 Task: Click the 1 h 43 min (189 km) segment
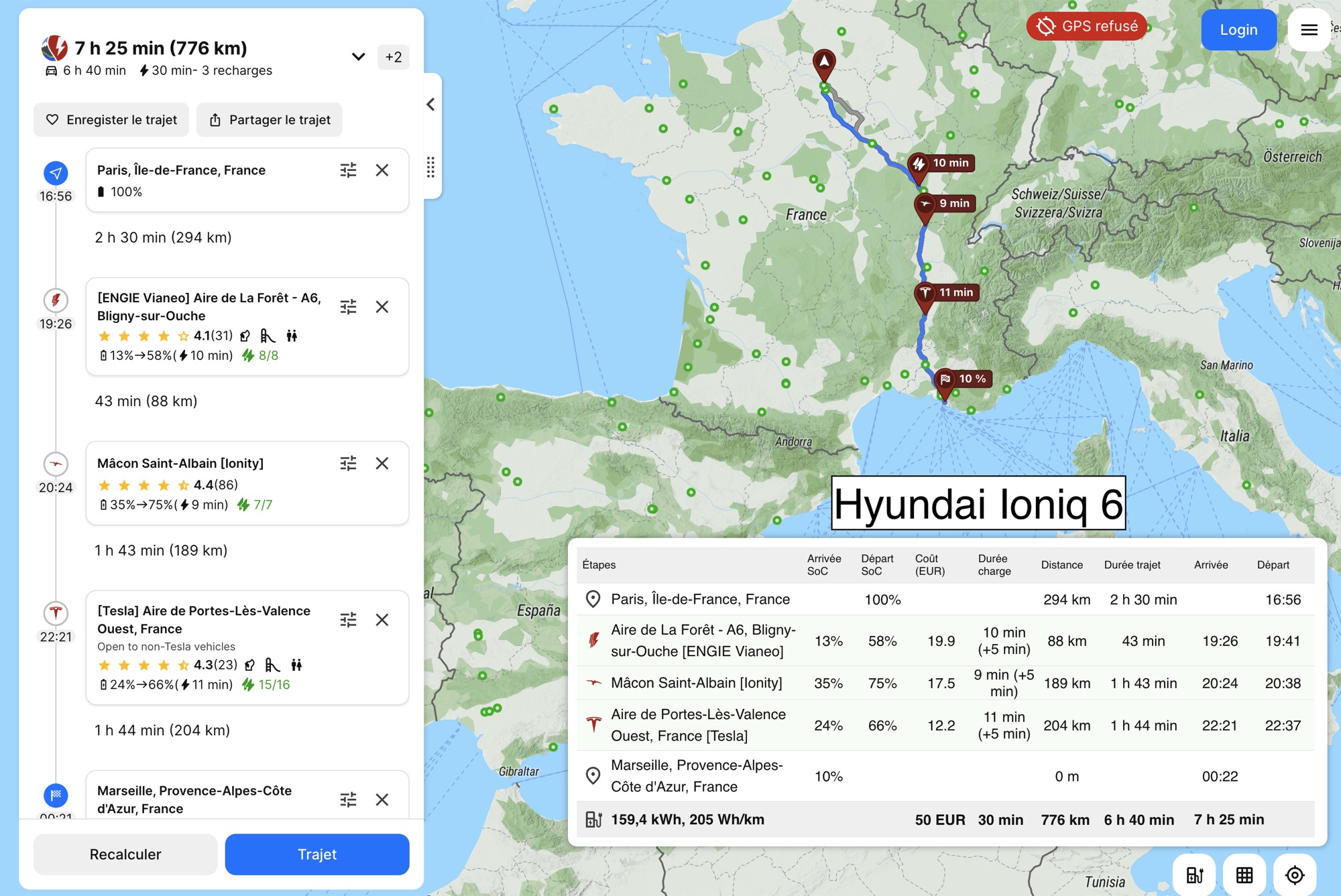[x=161, y=550]
